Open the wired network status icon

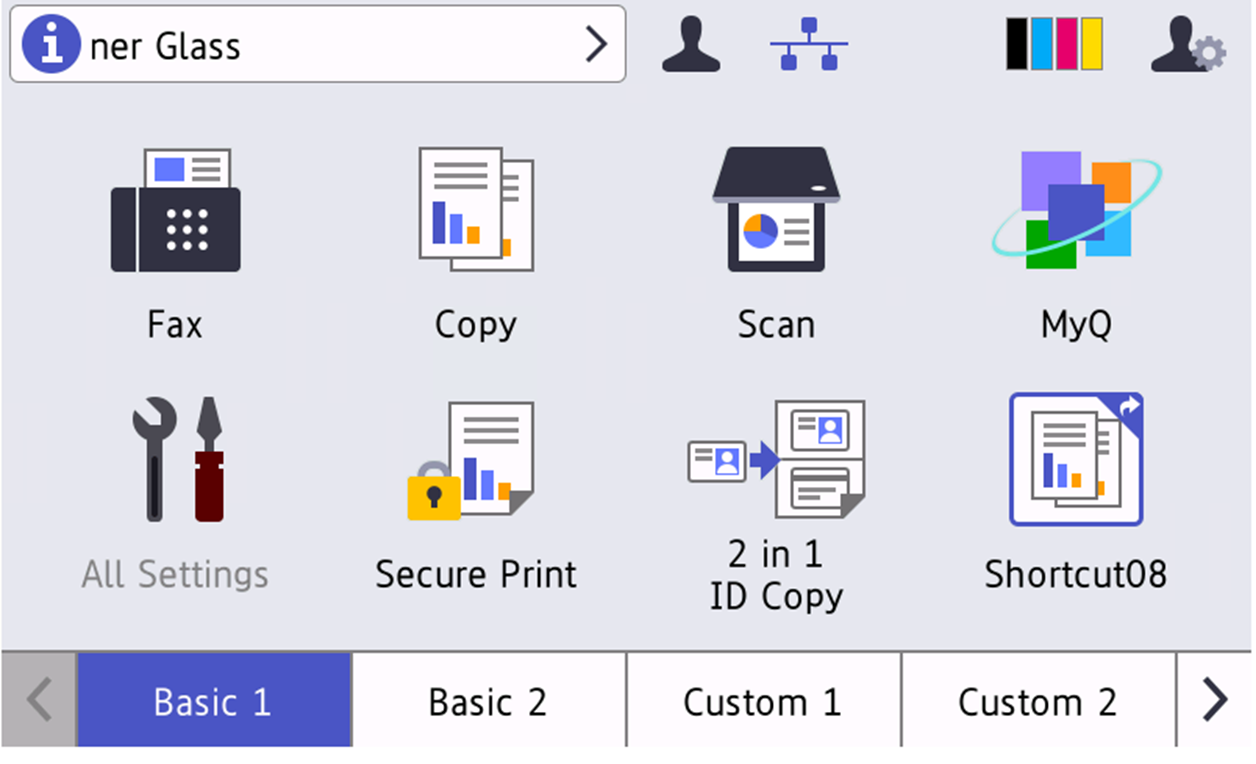click(808, 46)
